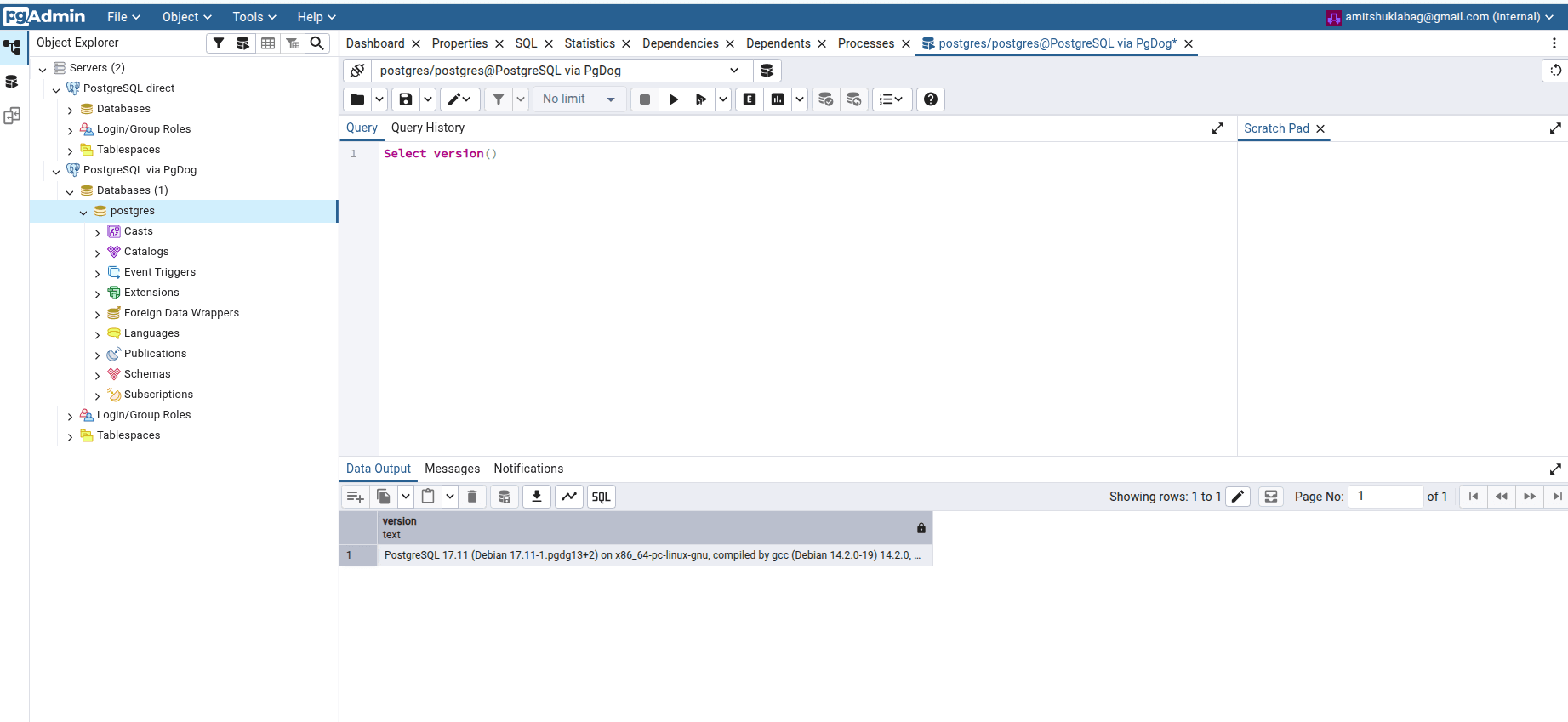The height and width of the screenshot is (722, 1568).
Task: Click the Save File disk icon
Action: coord(406,99)
